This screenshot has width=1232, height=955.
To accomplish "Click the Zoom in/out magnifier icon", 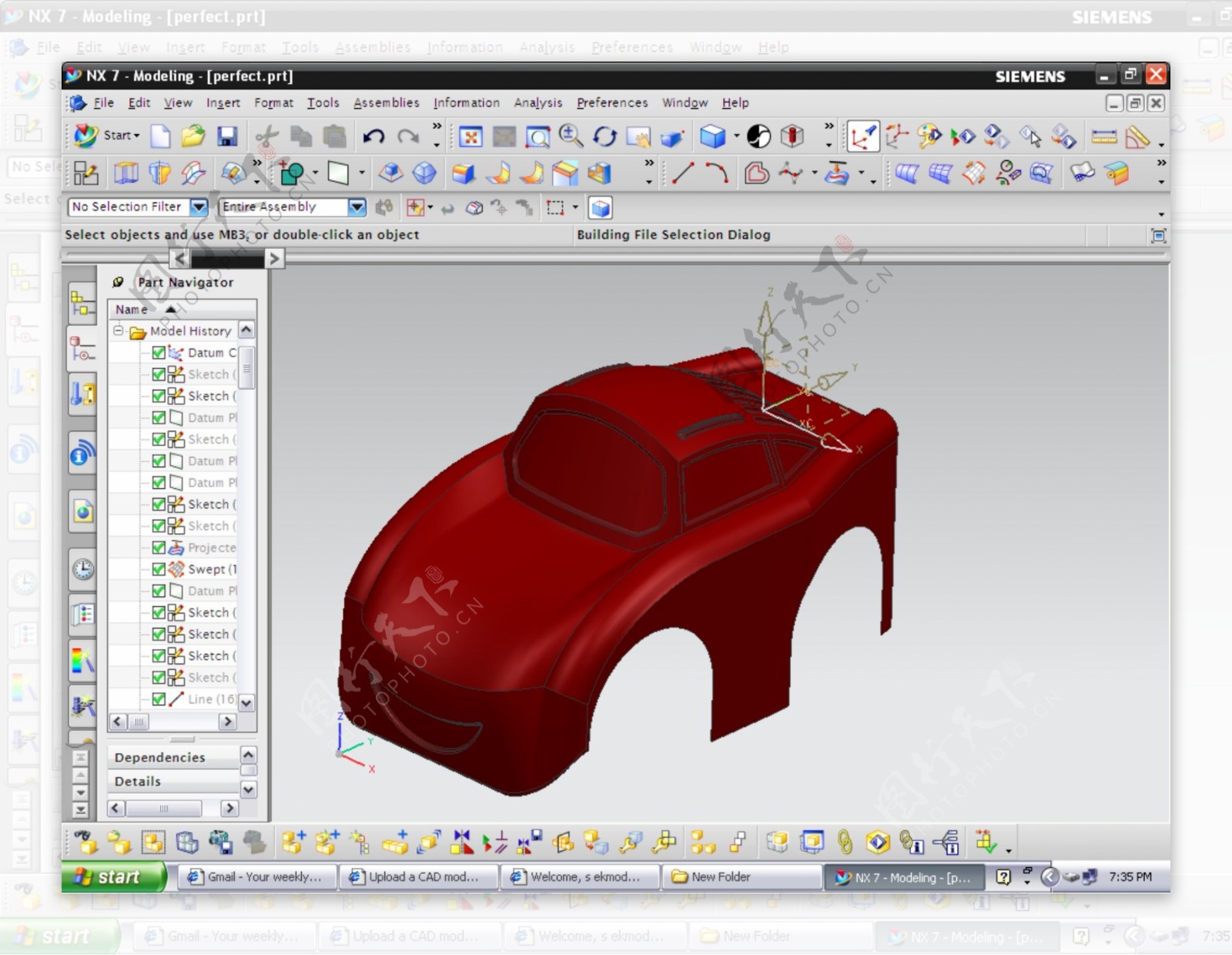I will tap(571, 136).
